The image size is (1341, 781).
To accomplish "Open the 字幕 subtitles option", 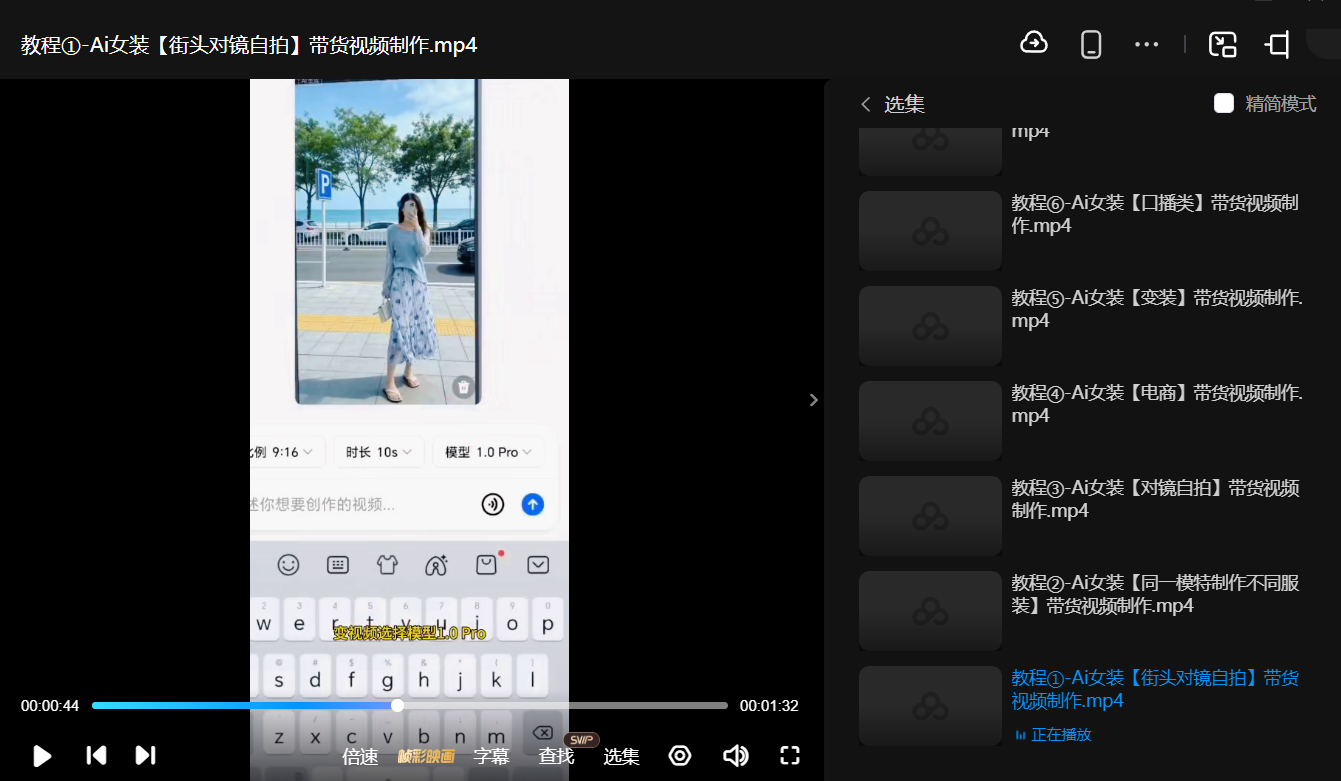I will [x=491, y=757].
